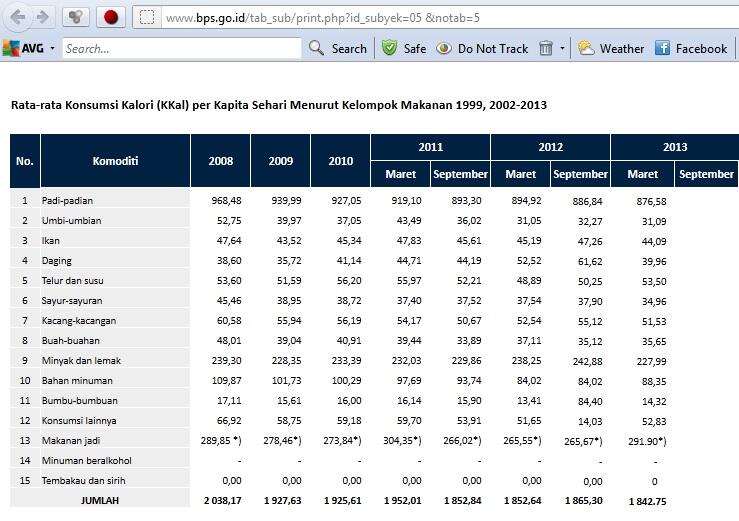Click the trash can icon
This screenshot has height=521, width=739.
[x=546, y=48]
